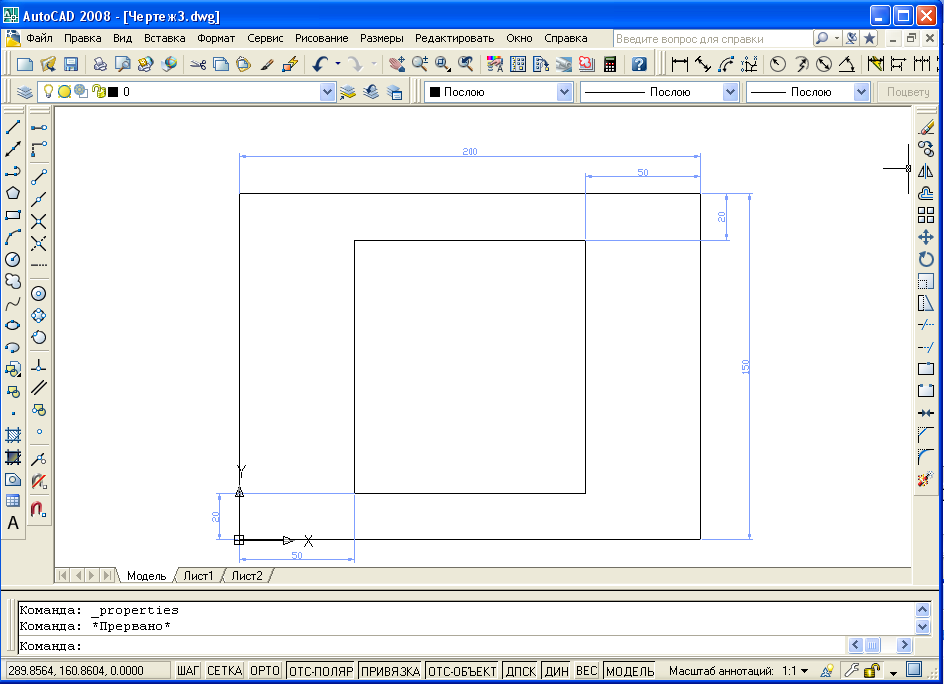Viewport: 944px width, 684px height.
Task: Open the Help question mark icon
Action: coord(639,64)
